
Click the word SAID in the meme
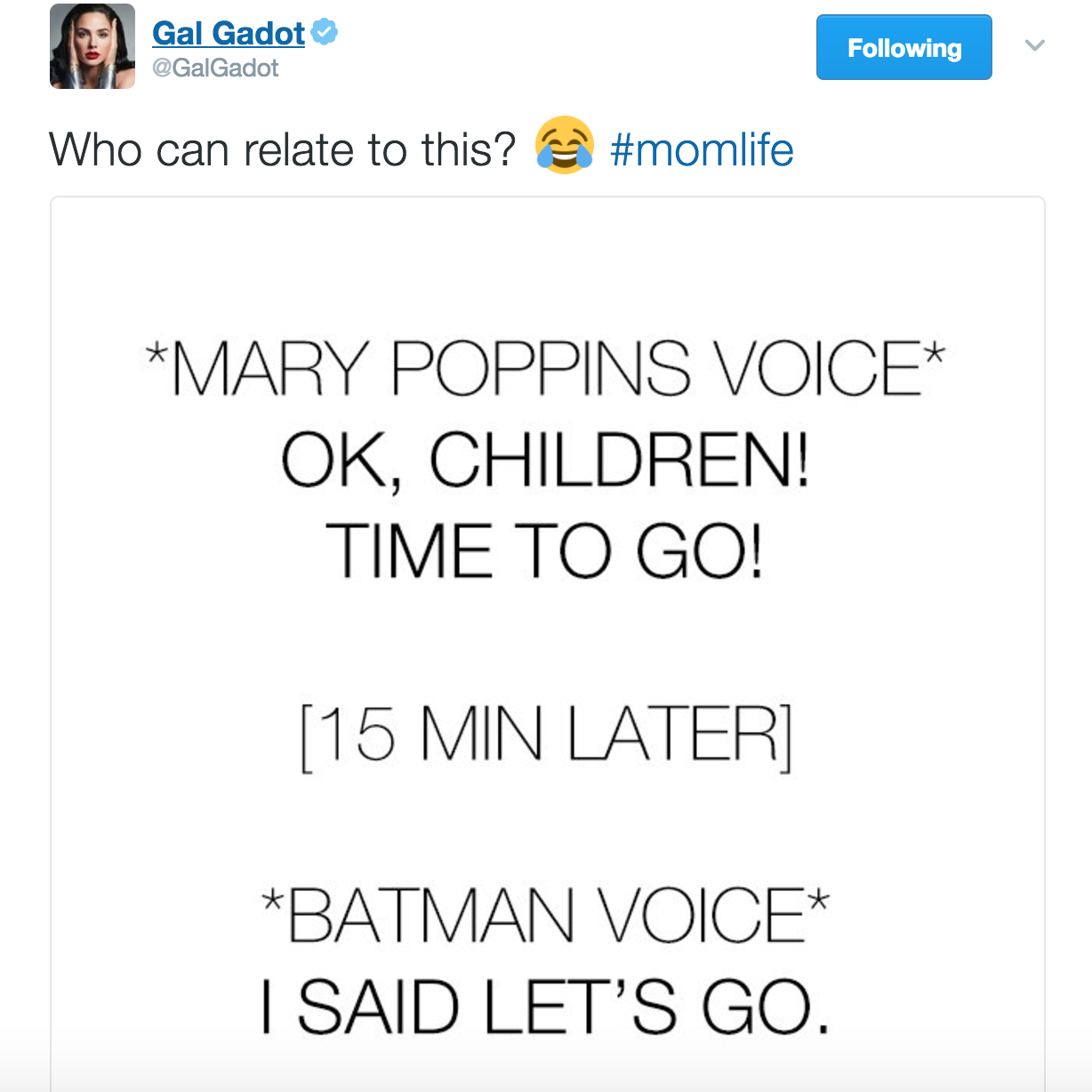378,1007
